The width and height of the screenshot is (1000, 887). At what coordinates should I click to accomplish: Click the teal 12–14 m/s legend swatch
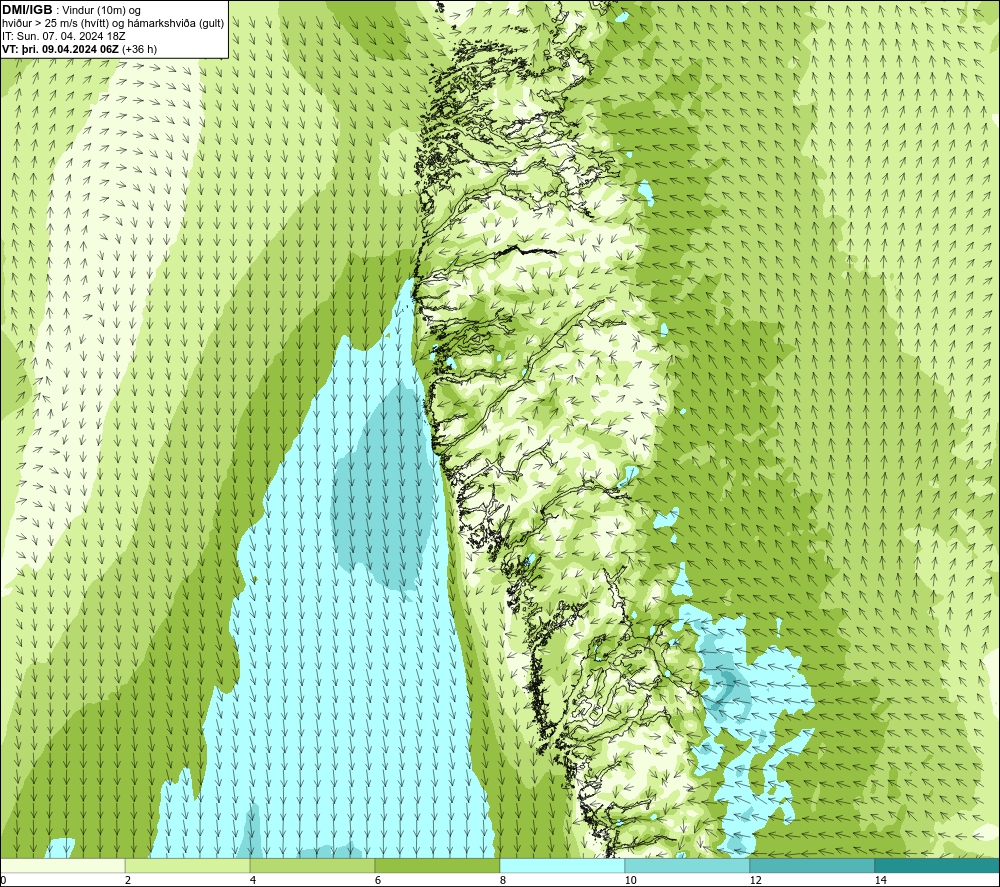point(812,865)
